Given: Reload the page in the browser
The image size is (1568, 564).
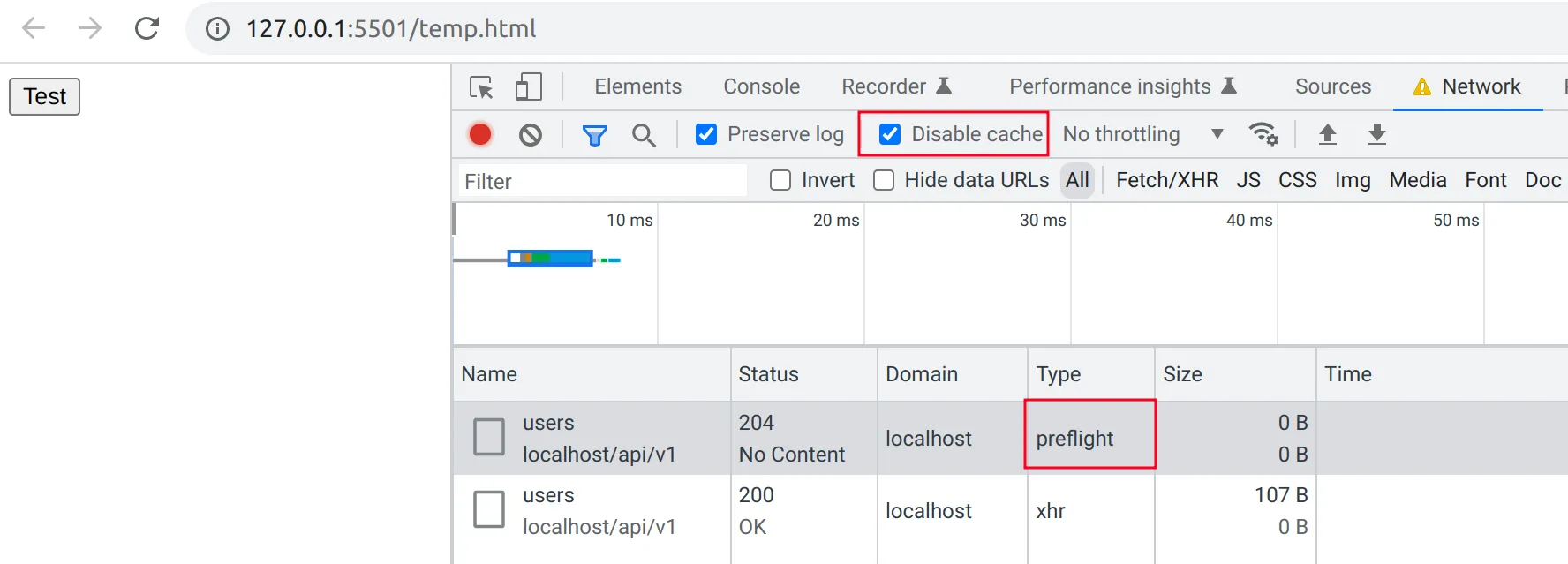Looking at the screenshot, I should coord(147,29).
